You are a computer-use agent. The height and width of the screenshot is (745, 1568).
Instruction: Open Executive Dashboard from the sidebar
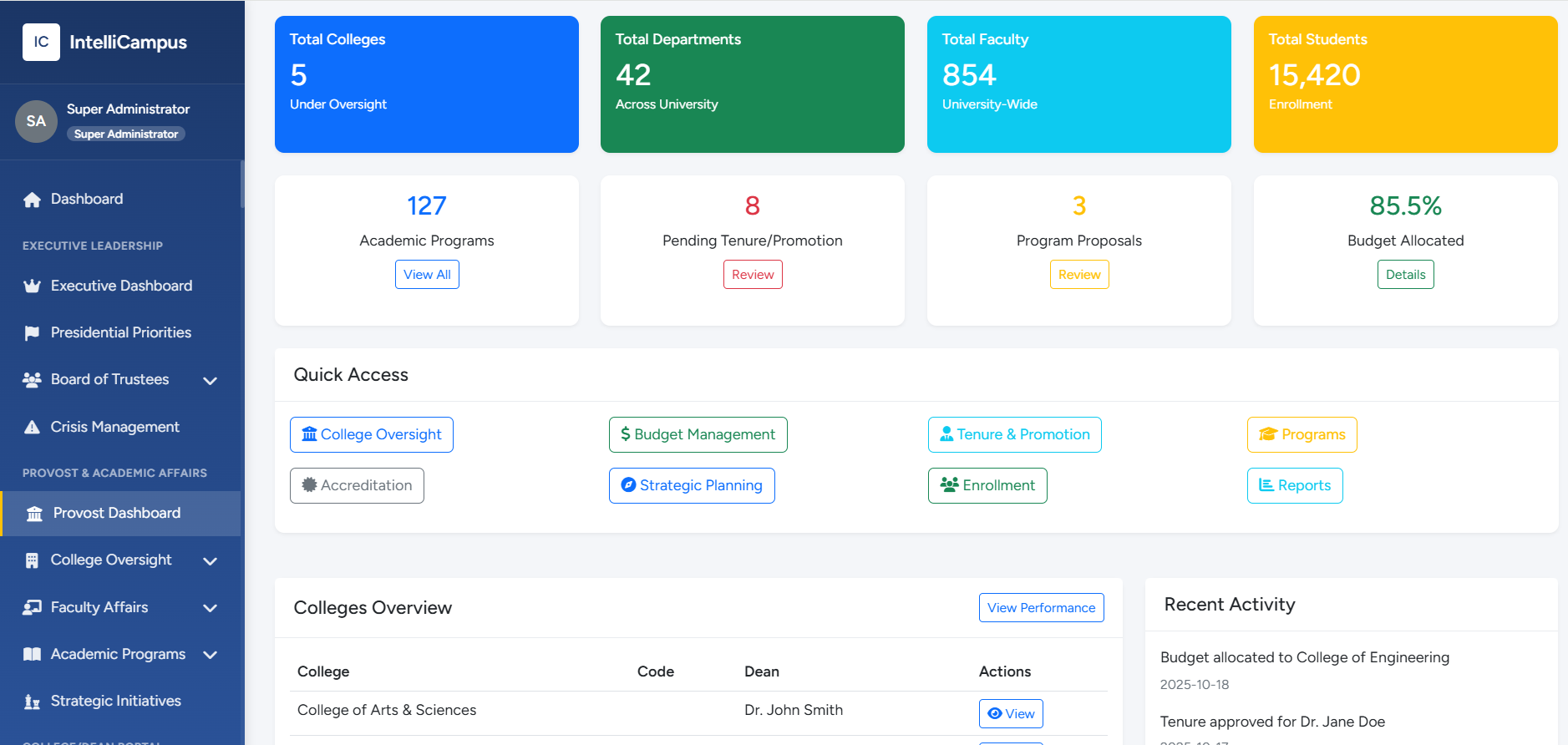[x=121, y=286]
